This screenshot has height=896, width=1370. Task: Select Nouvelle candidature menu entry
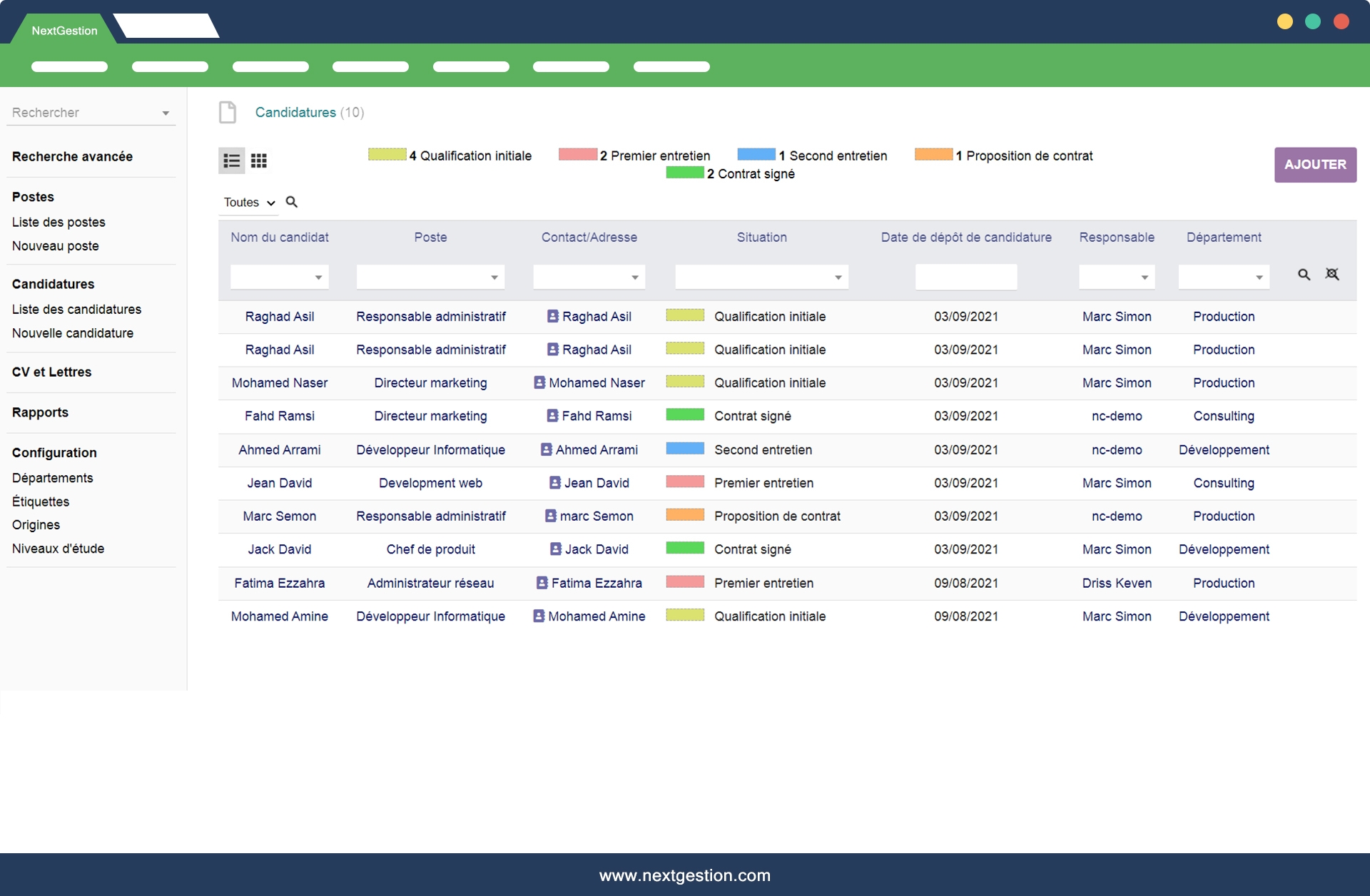coord(73,333)
